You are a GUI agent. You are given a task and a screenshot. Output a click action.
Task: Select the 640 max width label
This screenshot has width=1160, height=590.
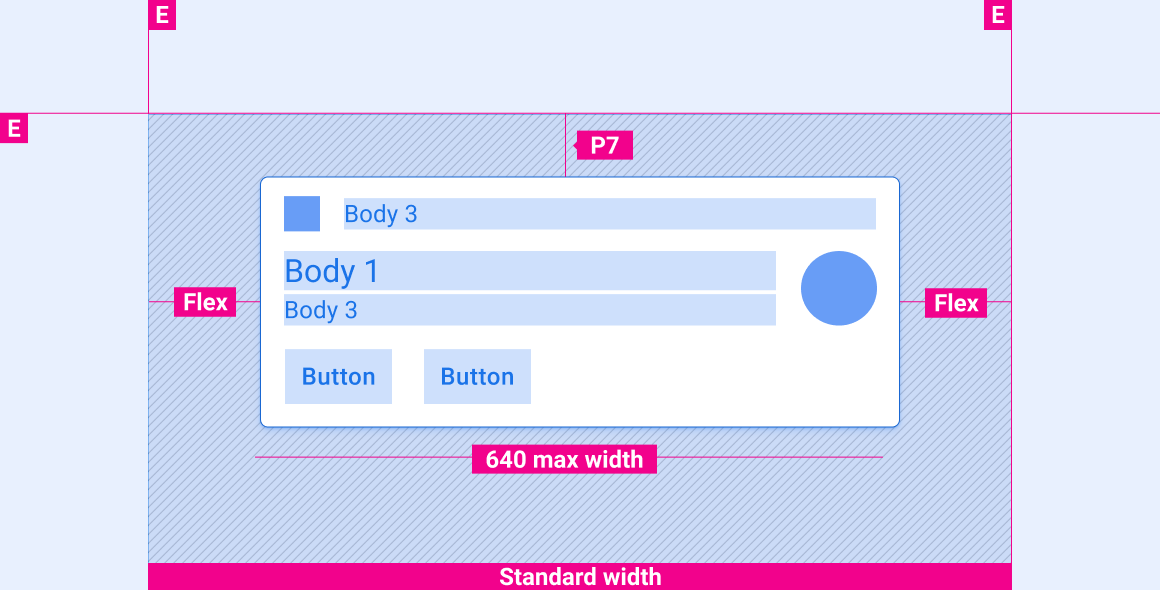564,459
